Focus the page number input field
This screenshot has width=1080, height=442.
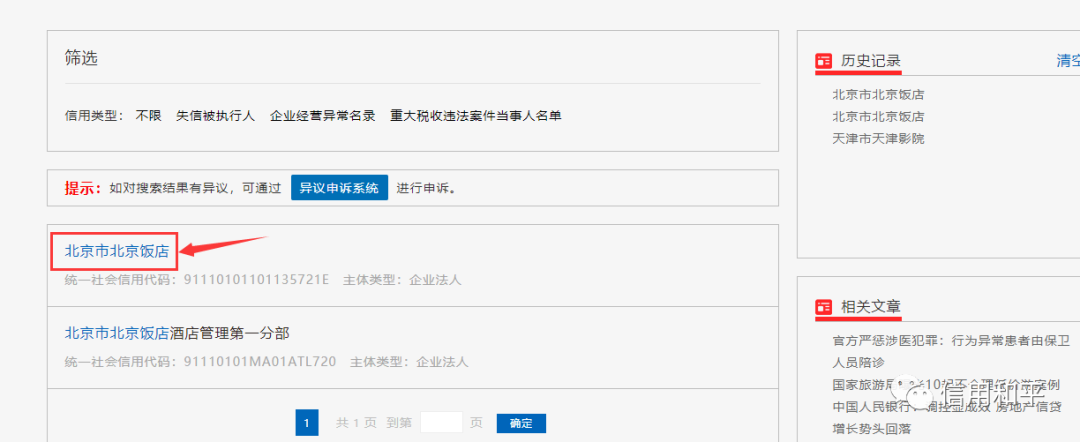tap(441, 422)
